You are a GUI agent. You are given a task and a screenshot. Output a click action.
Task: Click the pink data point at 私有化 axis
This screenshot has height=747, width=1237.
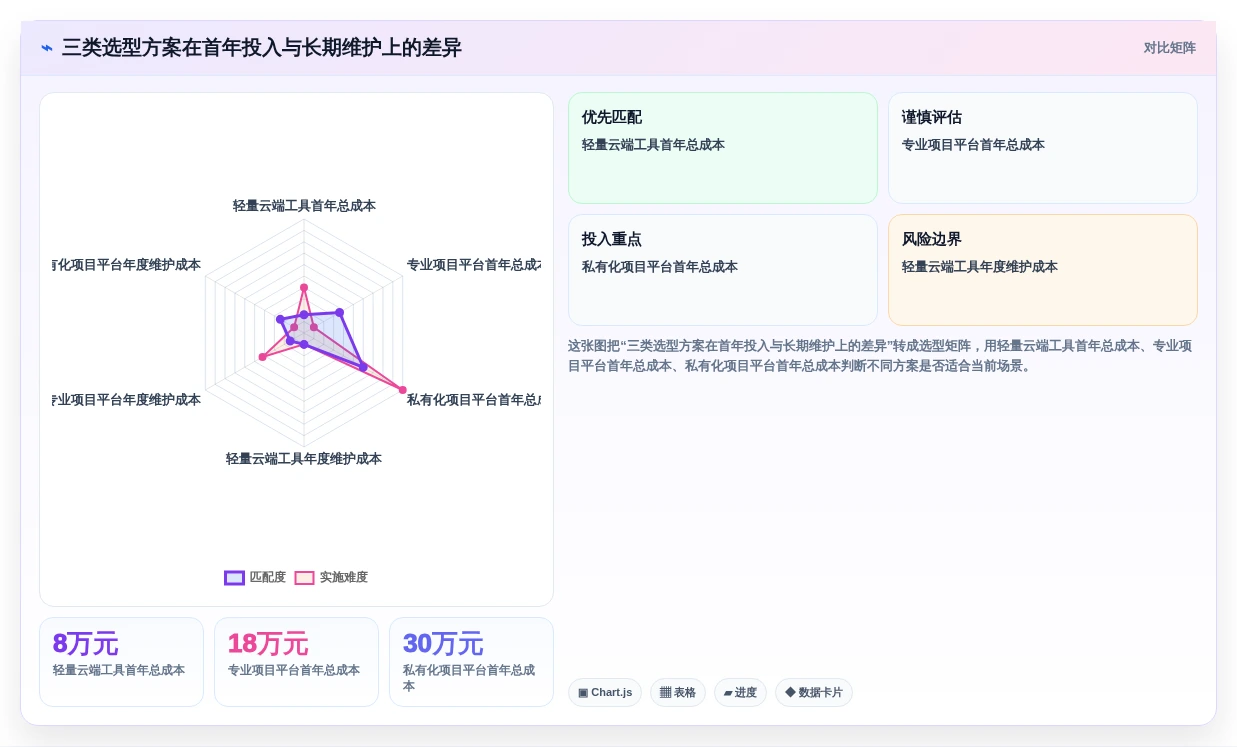coord(403,390)
